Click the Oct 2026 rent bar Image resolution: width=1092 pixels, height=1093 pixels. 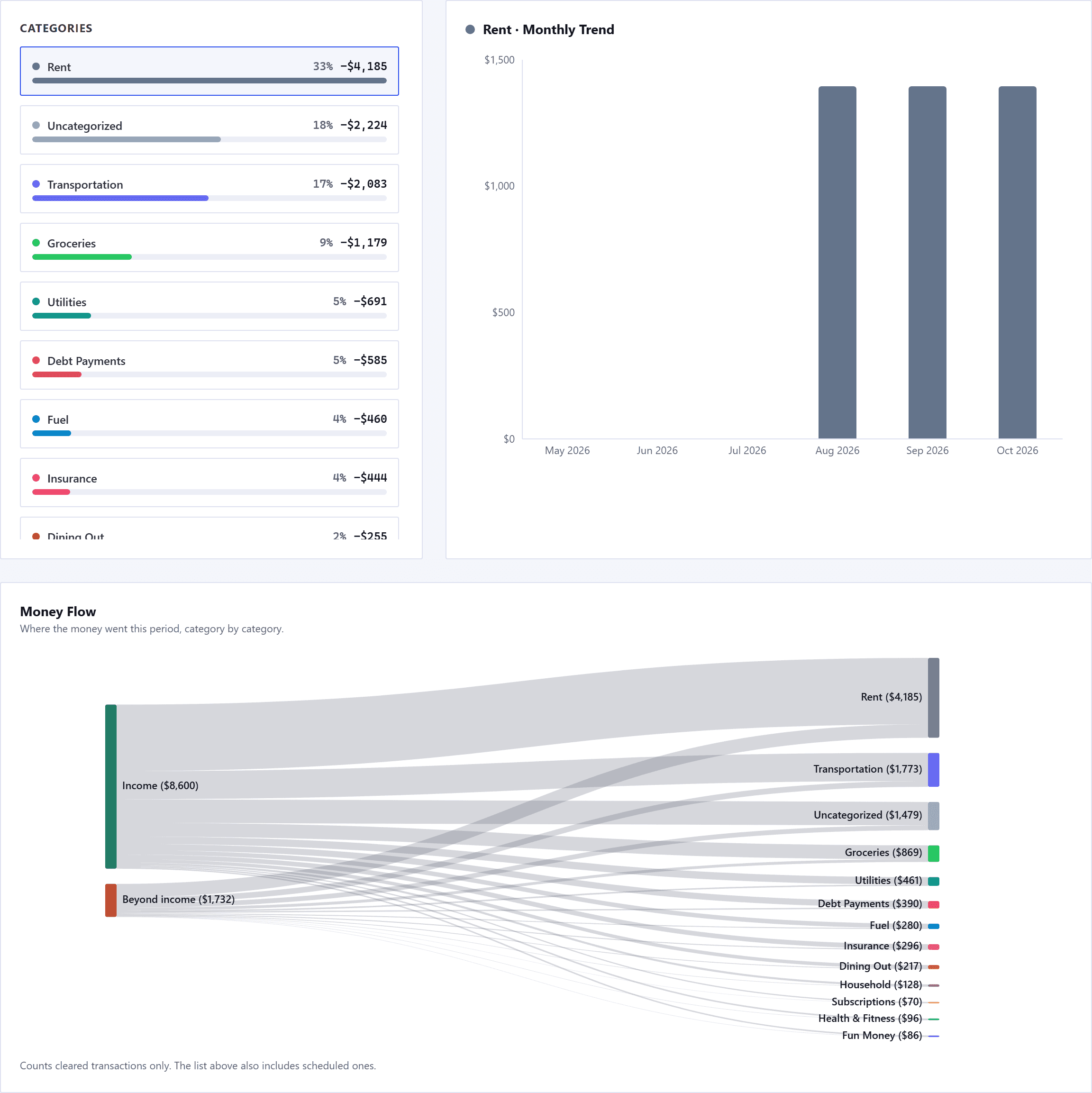click(x=1017, y=263)
